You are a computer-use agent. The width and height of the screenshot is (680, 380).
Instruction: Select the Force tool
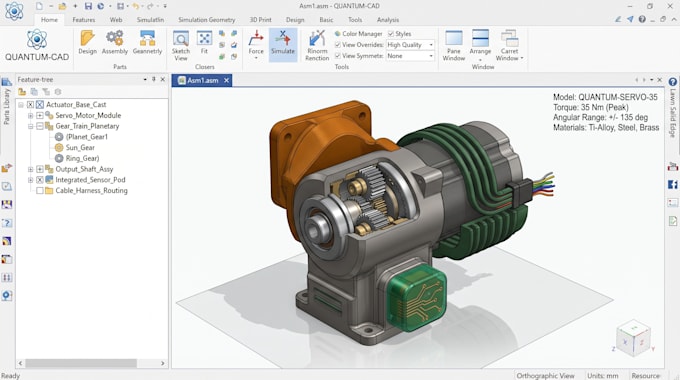(256, 45)
